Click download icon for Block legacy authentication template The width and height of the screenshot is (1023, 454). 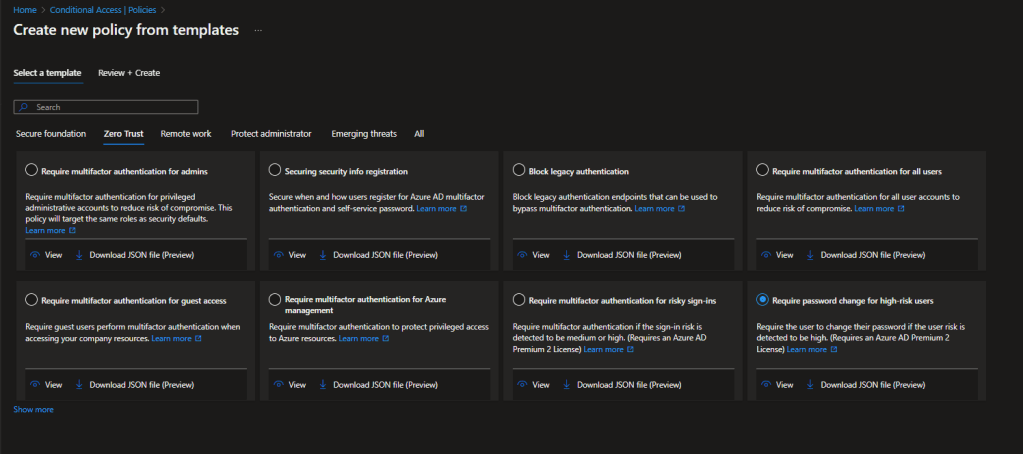coord(566,255)
